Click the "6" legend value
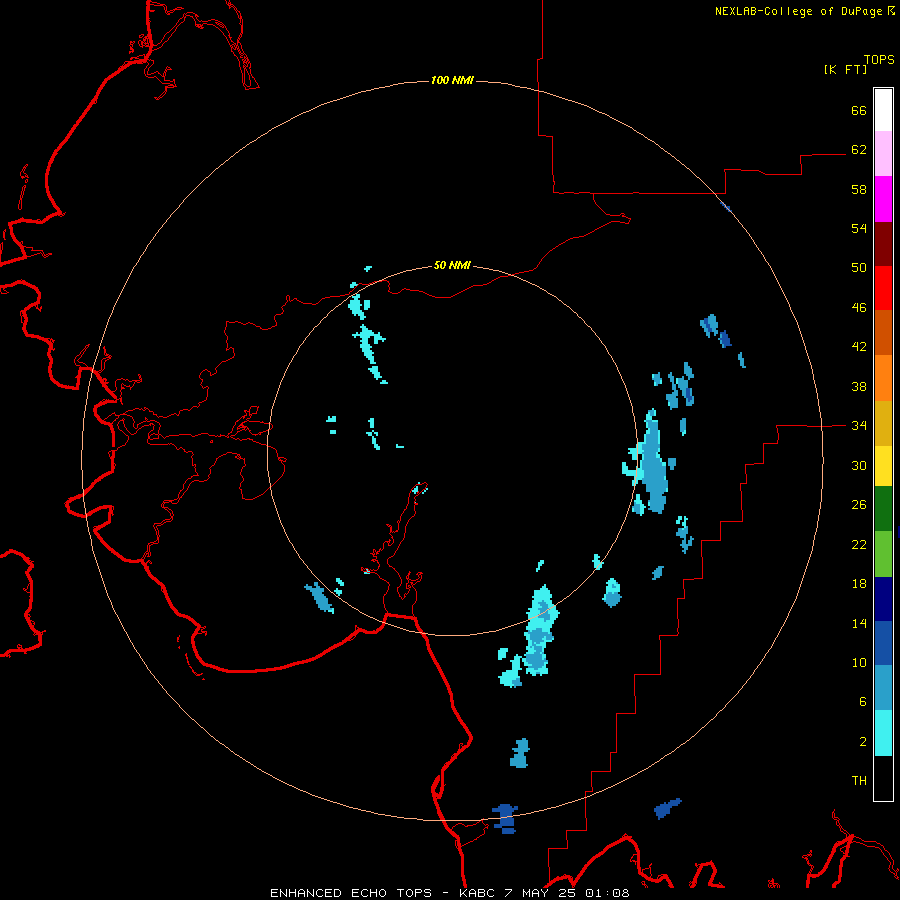Viewport: 900px width, 900px height. [863, 701]
